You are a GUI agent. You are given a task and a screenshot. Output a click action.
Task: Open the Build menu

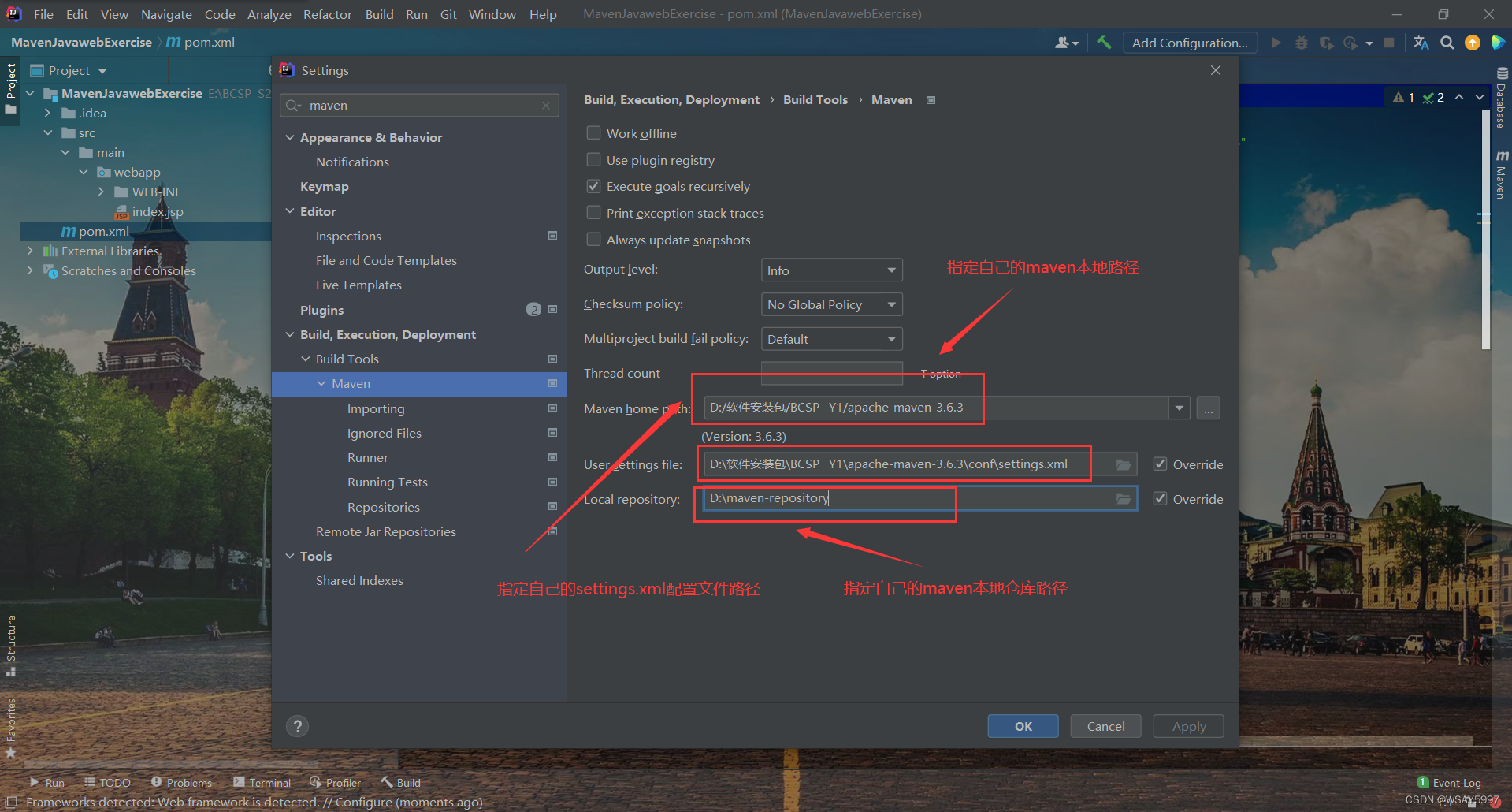(x=379, y=14)
